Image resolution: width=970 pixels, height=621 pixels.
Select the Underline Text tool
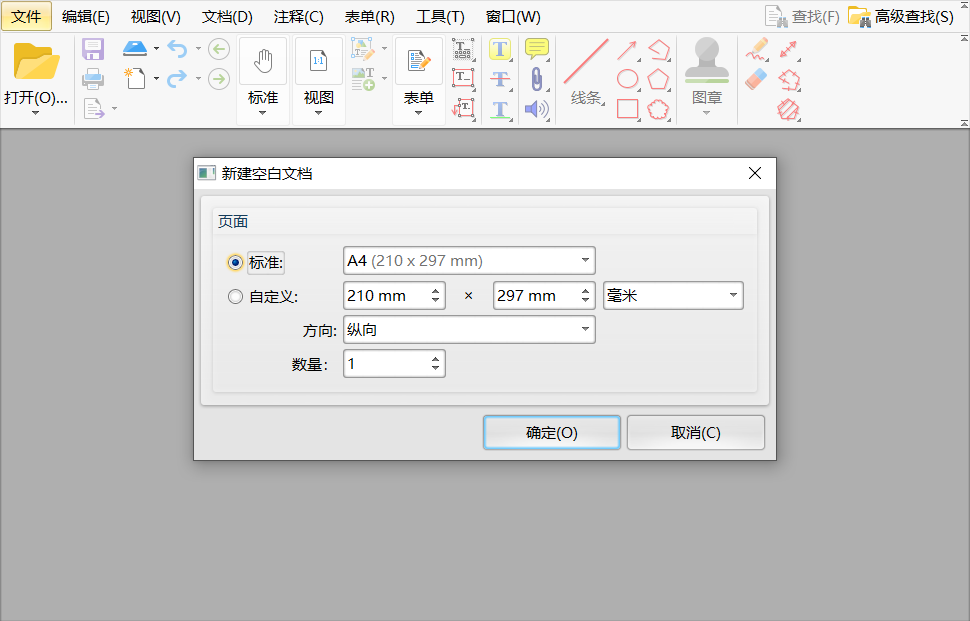click(x=500, y=109)
